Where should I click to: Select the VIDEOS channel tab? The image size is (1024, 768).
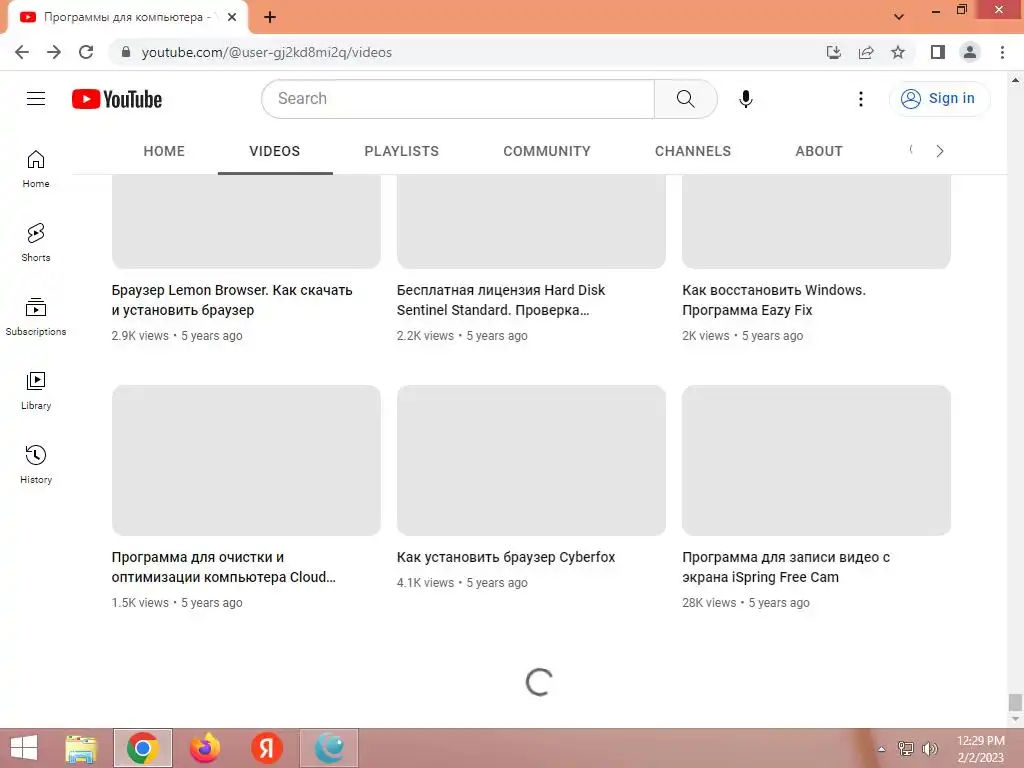click(x=275, y=152)
